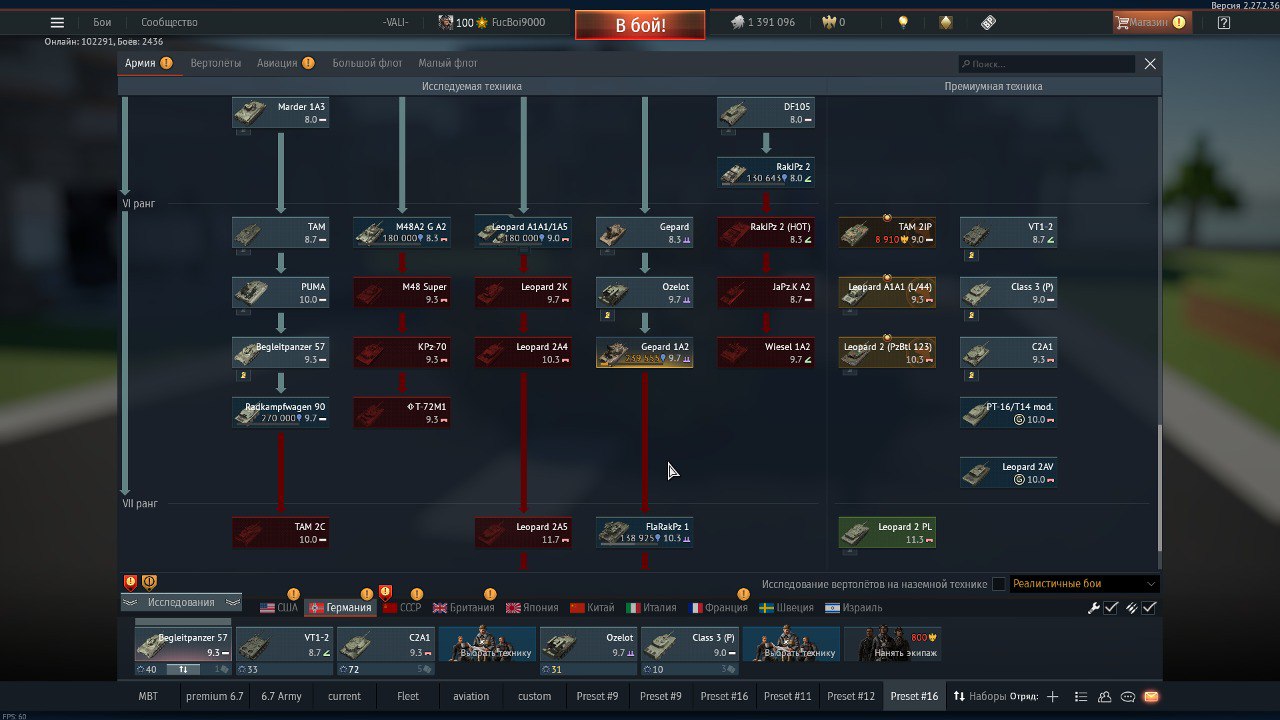Viewport: 1280px width, 720px height.
Task: Click the player rank avatar icon
Action: tap(445, 22)
